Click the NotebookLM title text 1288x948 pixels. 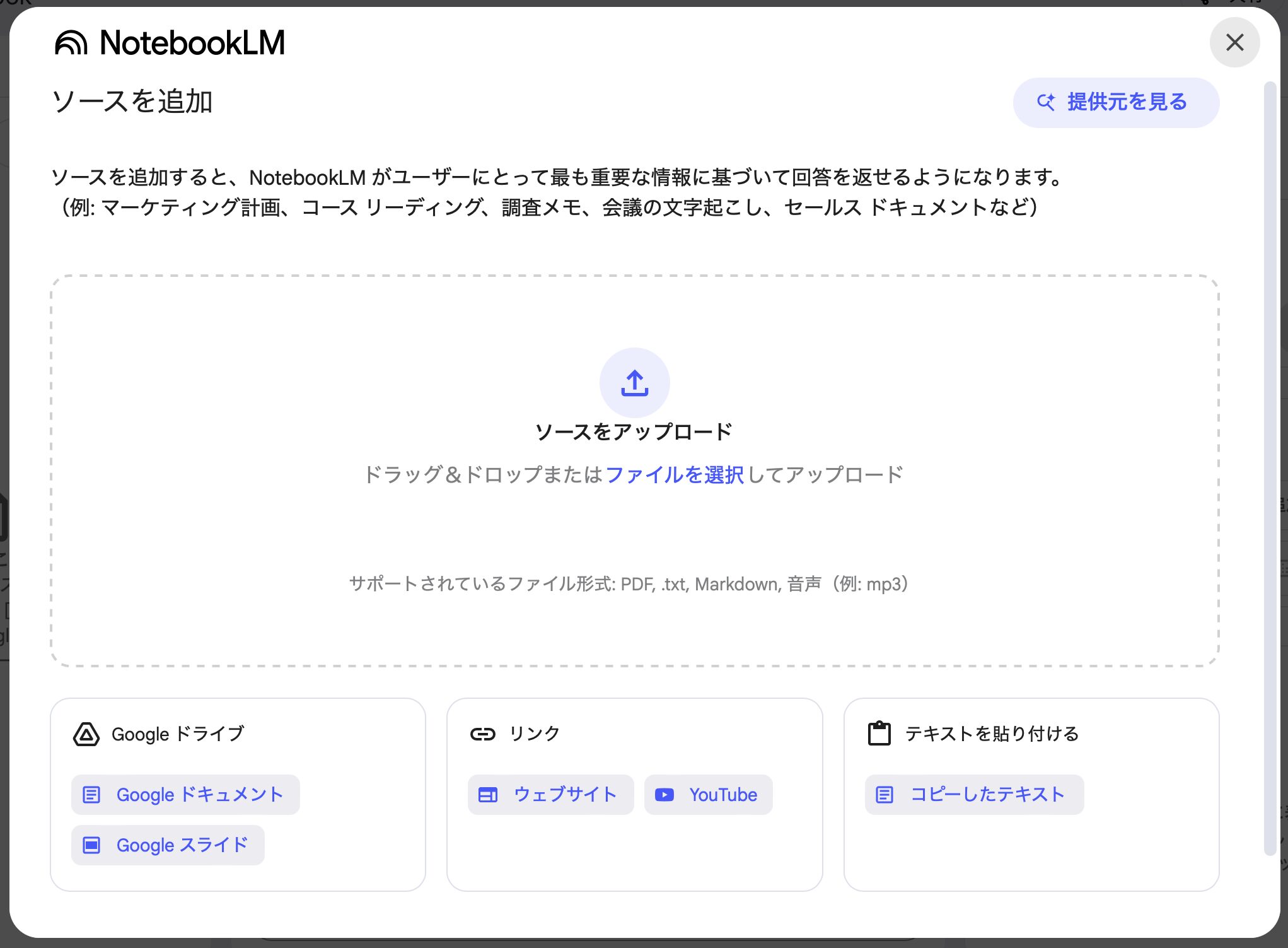[192, 43]
